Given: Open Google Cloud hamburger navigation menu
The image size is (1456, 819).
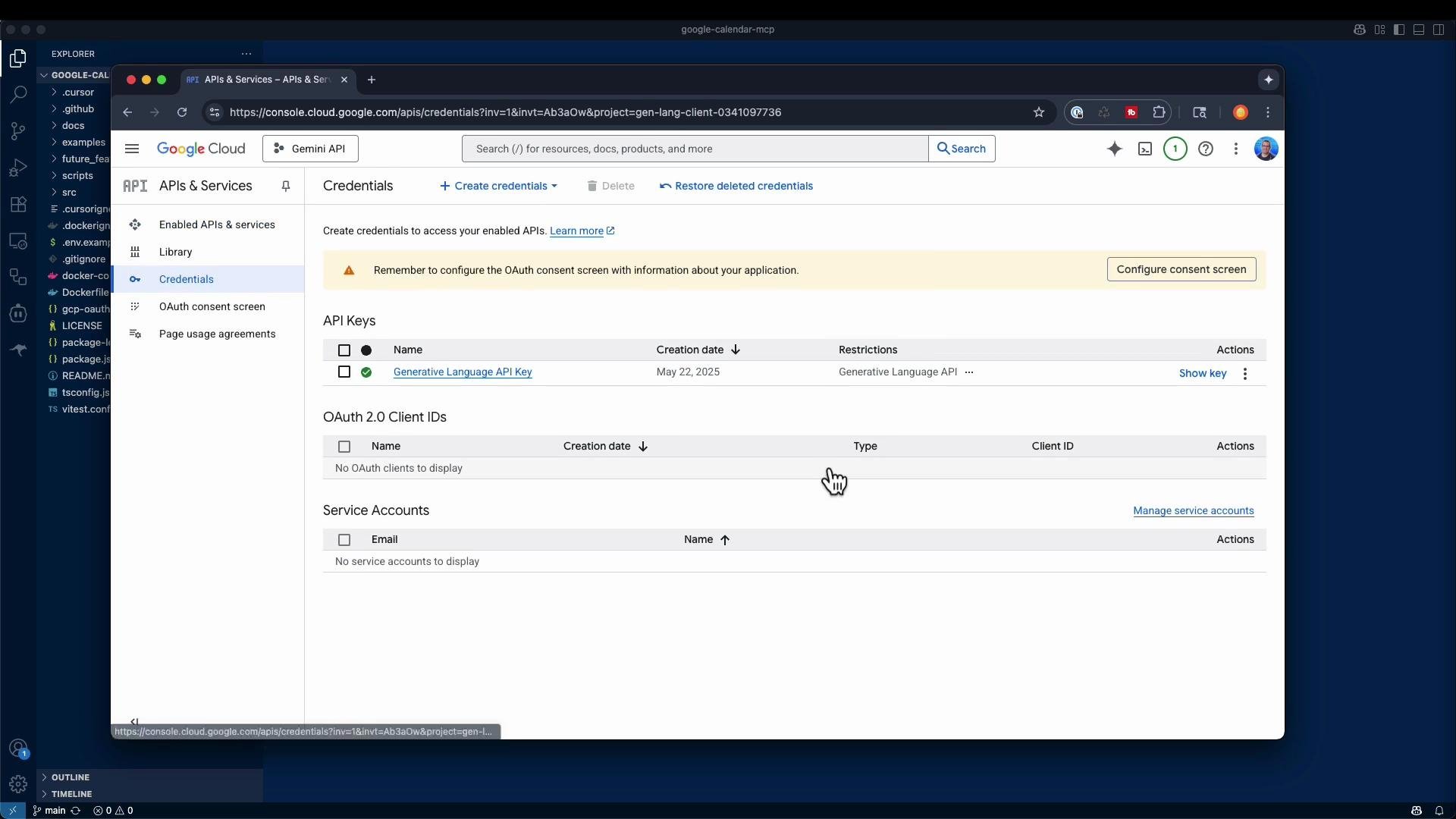Looking at the screenshot, I should coord(132,149).
